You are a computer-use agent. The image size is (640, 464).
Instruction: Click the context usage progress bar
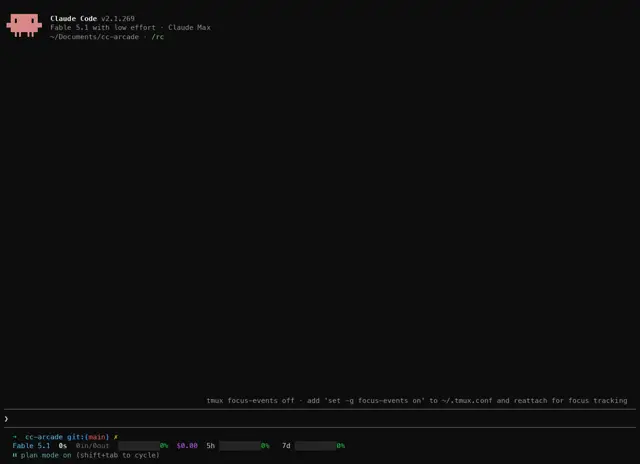coord(139,446)
